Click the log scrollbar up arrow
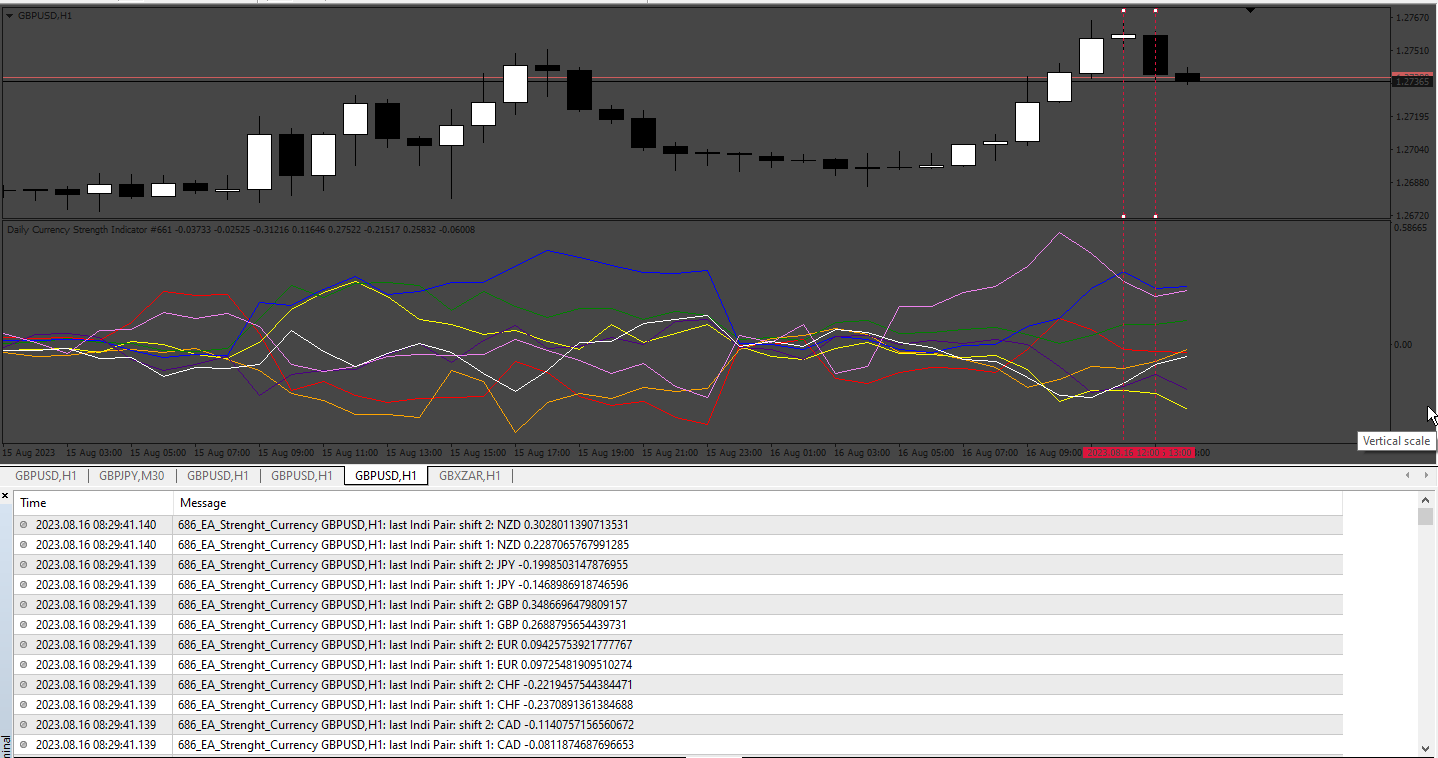 coord(1425,498)
